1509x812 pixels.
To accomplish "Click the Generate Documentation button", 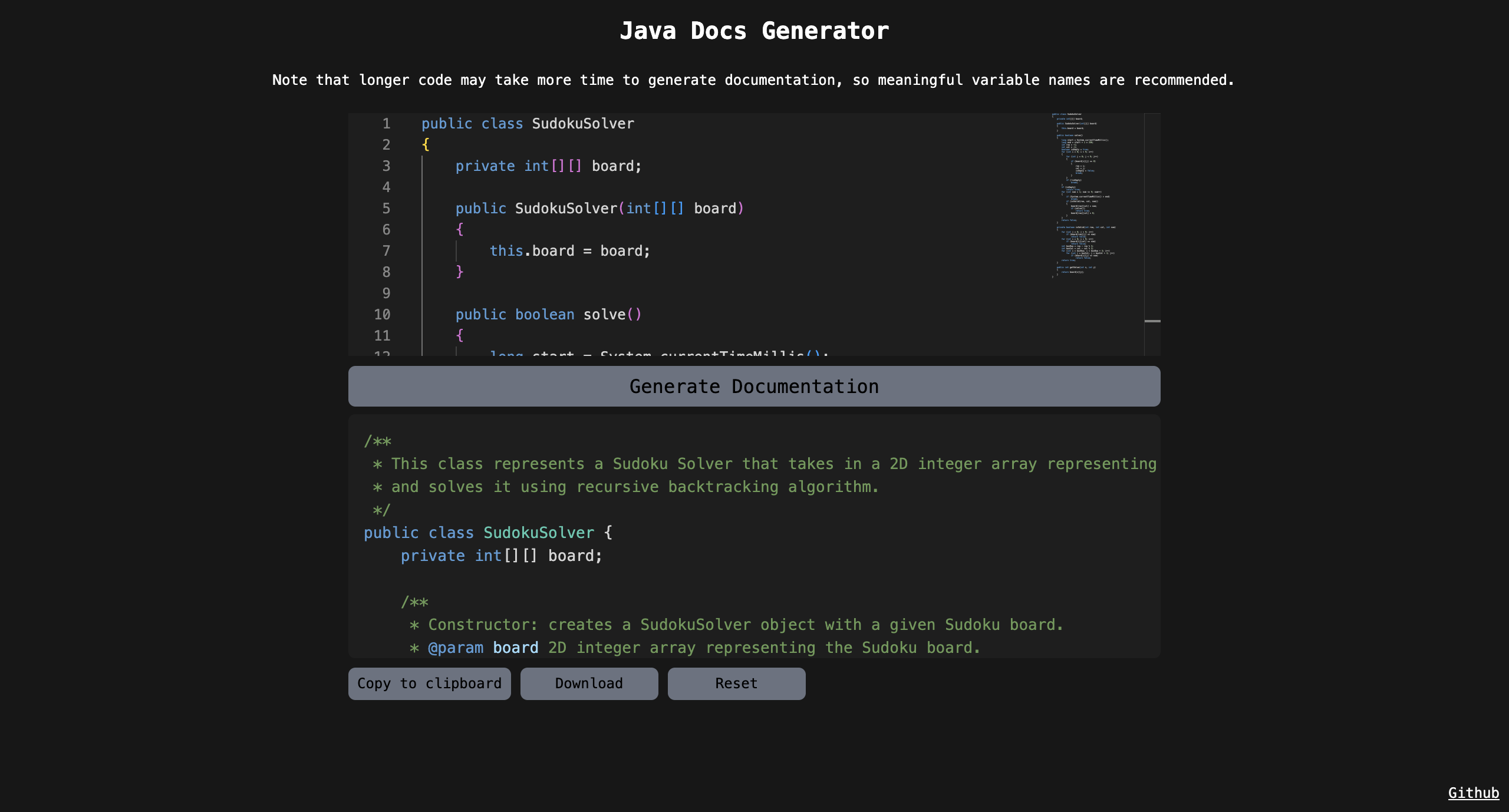I will coord(754,387).
